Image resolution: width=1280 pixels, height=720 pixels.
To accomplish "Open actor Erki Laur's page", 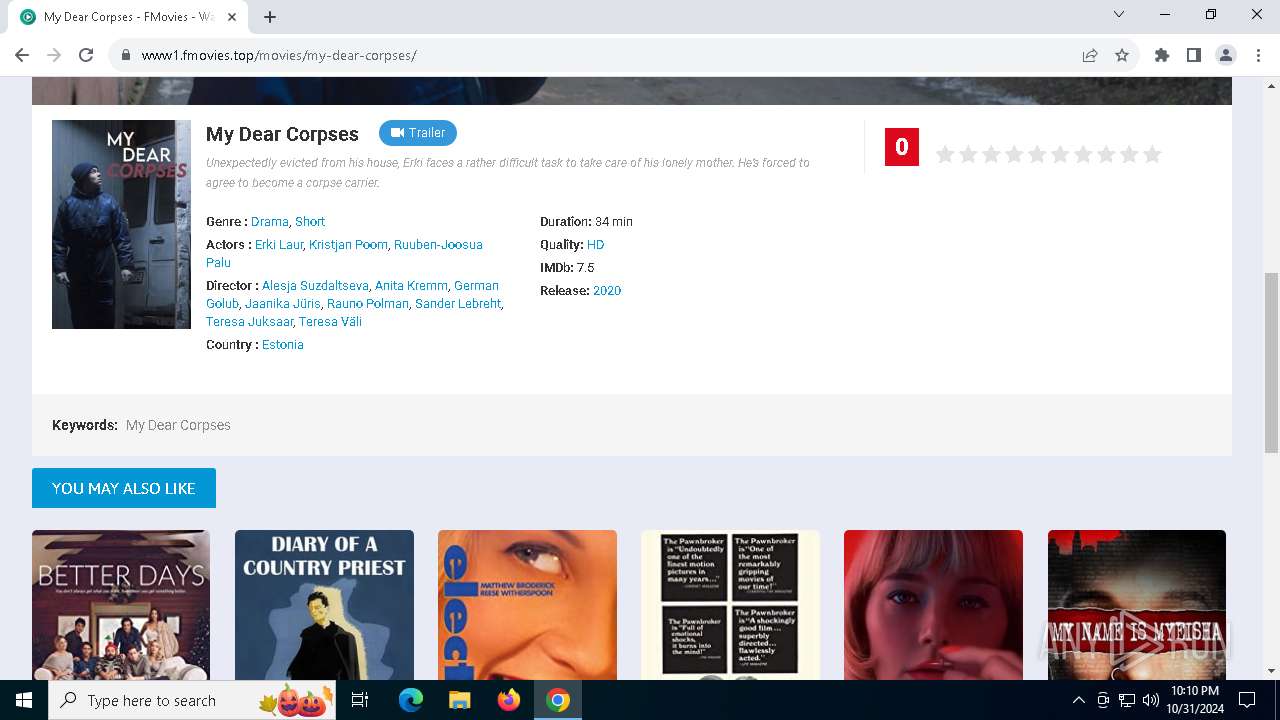I will 279,245.
